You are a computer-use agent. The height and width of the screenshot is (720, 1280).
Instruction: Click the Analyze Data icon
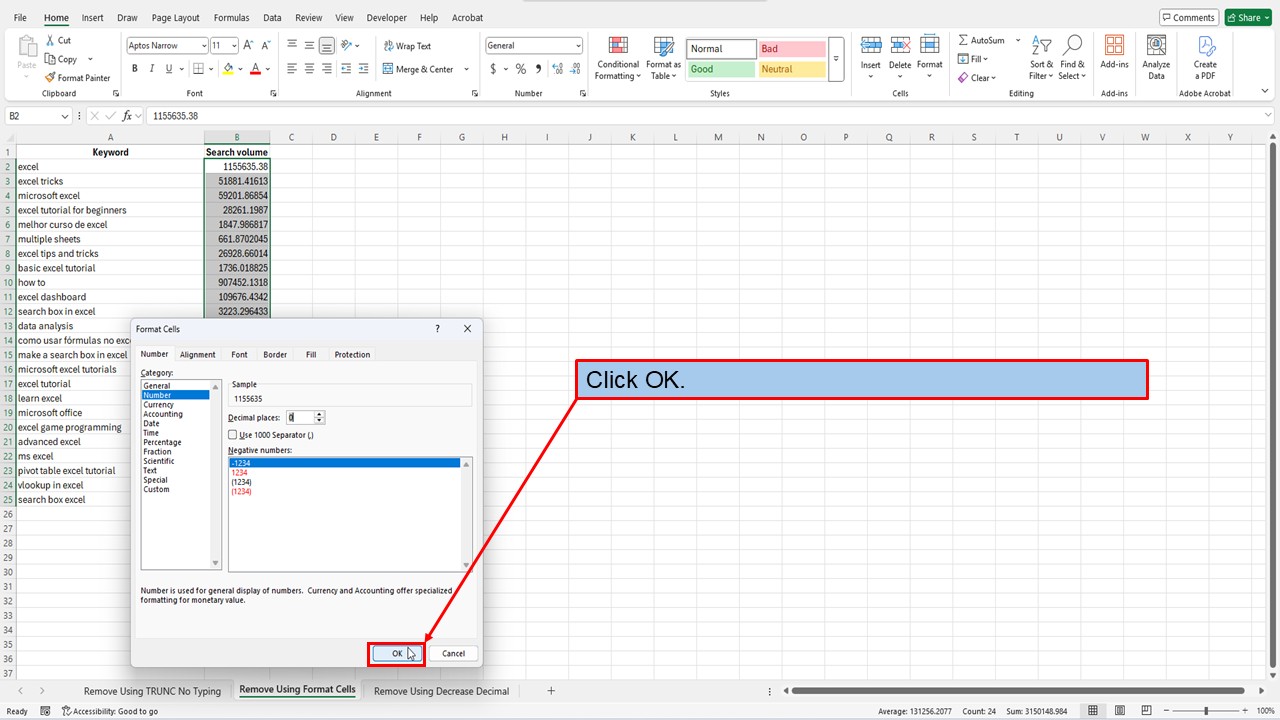(1156, 58)
